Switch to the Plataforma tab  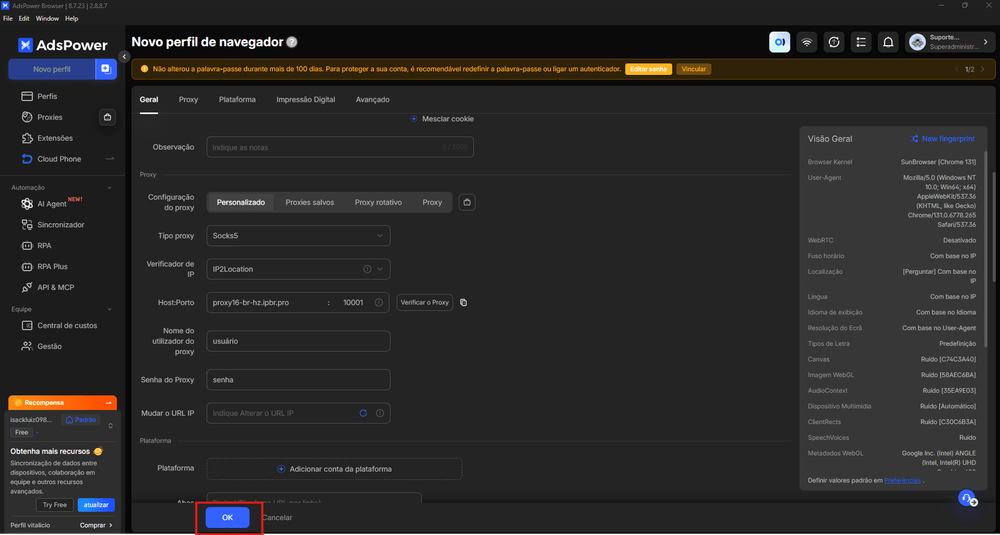click(237, 100)
